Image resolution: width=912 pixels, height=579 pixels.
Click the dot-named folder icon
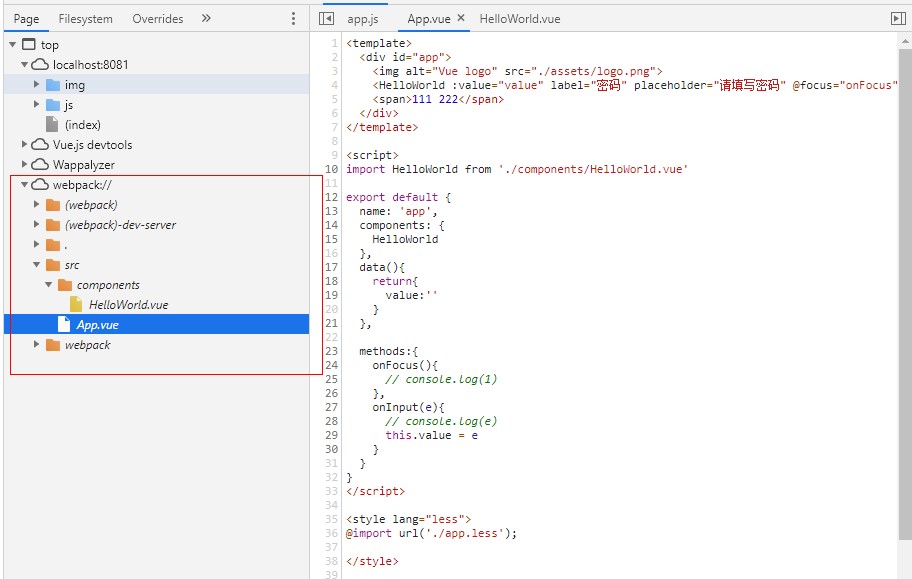click(53, 245)
